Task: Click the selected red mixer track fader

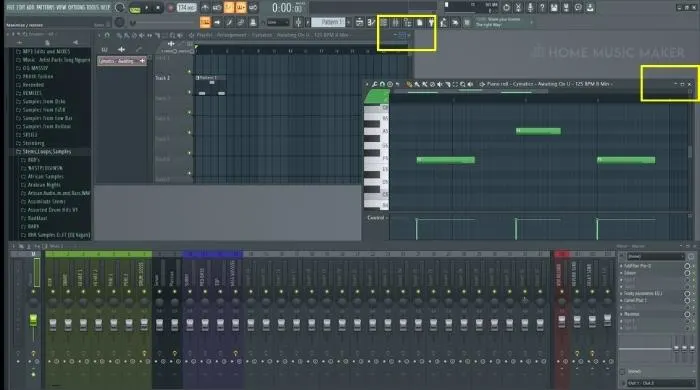Action: coord(562,321)
